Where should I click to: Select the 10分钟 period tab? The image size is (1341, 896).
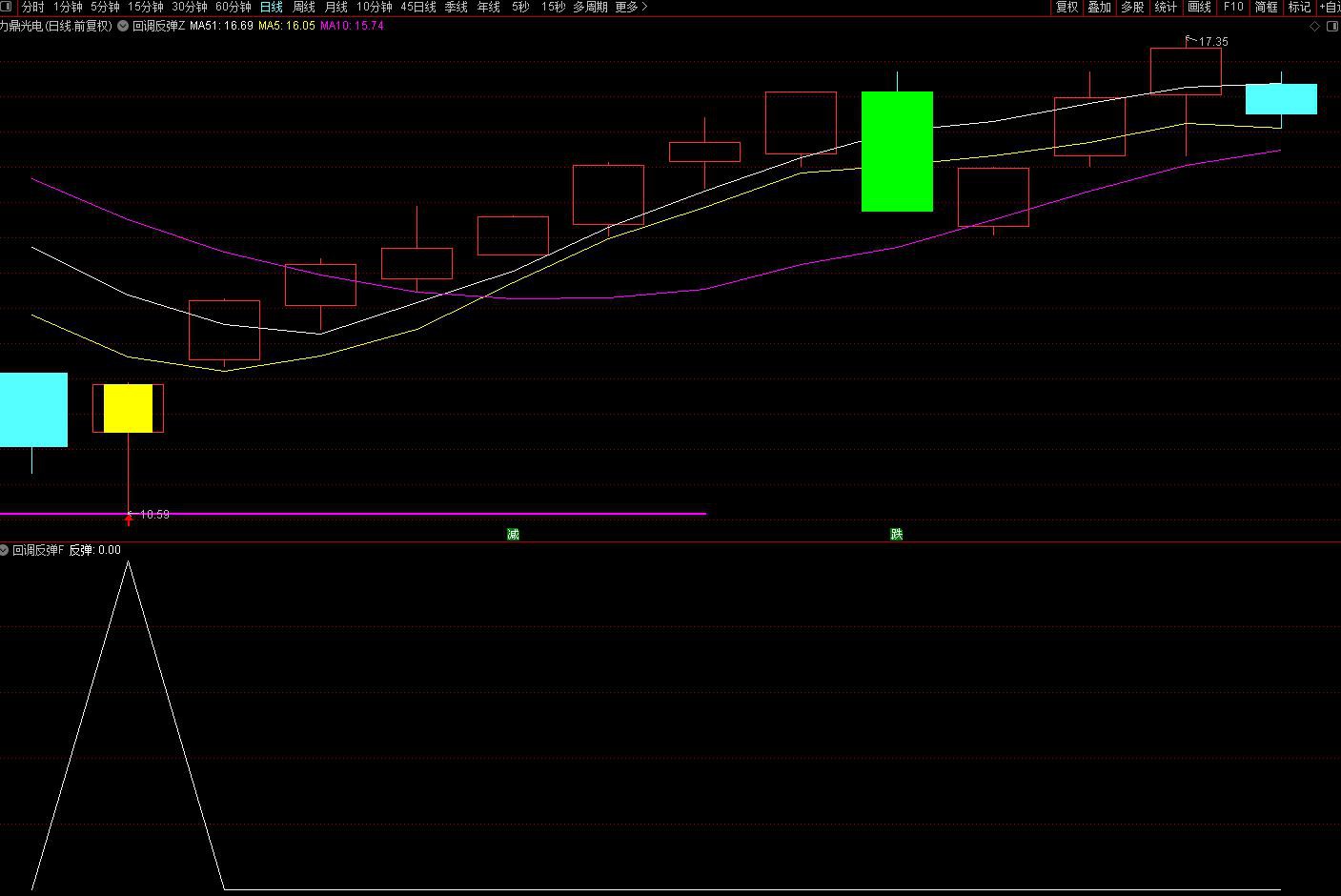pyautogui.click(x=375, y=7)
